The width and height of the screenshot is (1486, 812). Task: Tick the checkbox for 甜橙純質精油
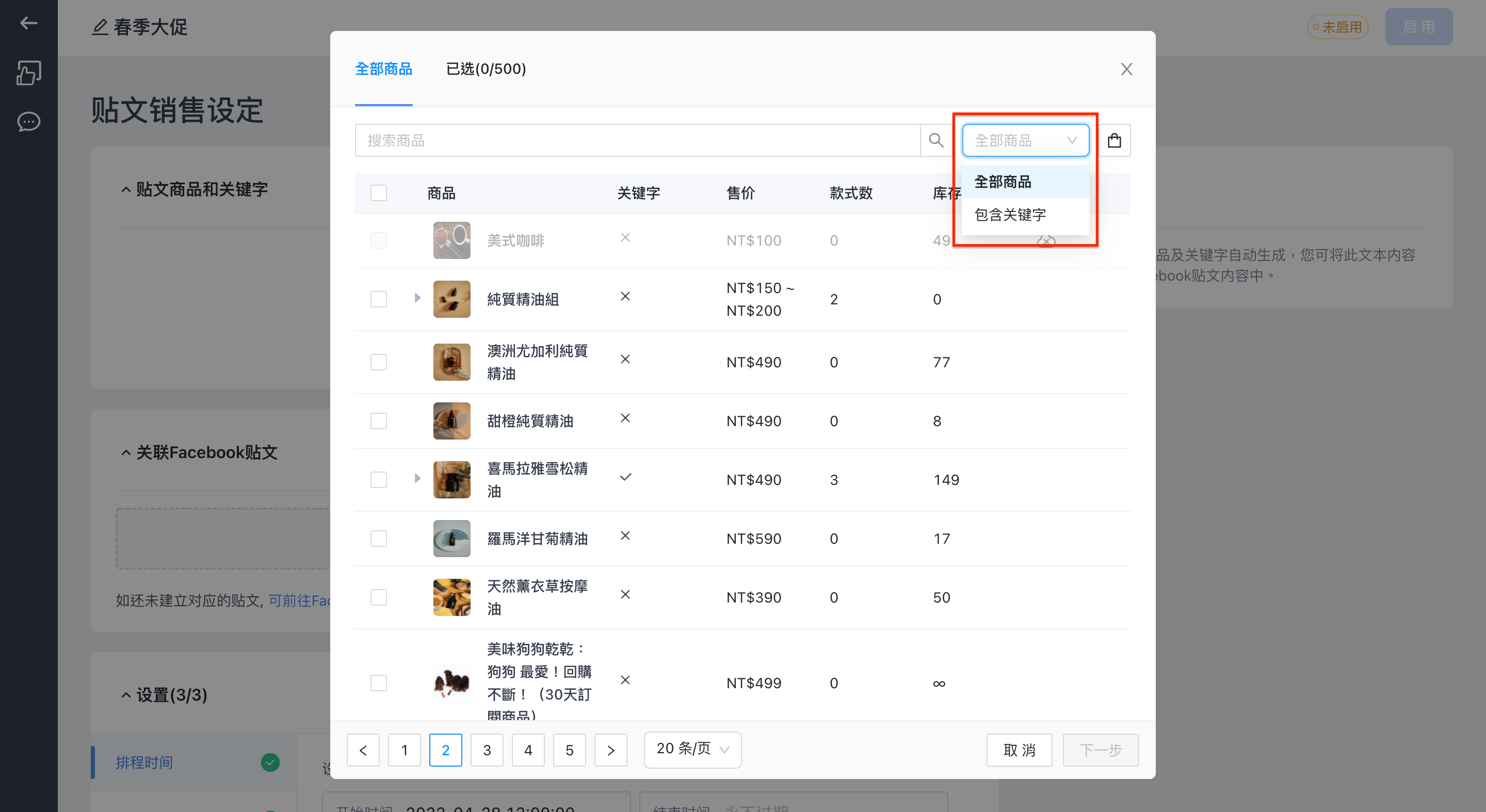pos(378,421)
